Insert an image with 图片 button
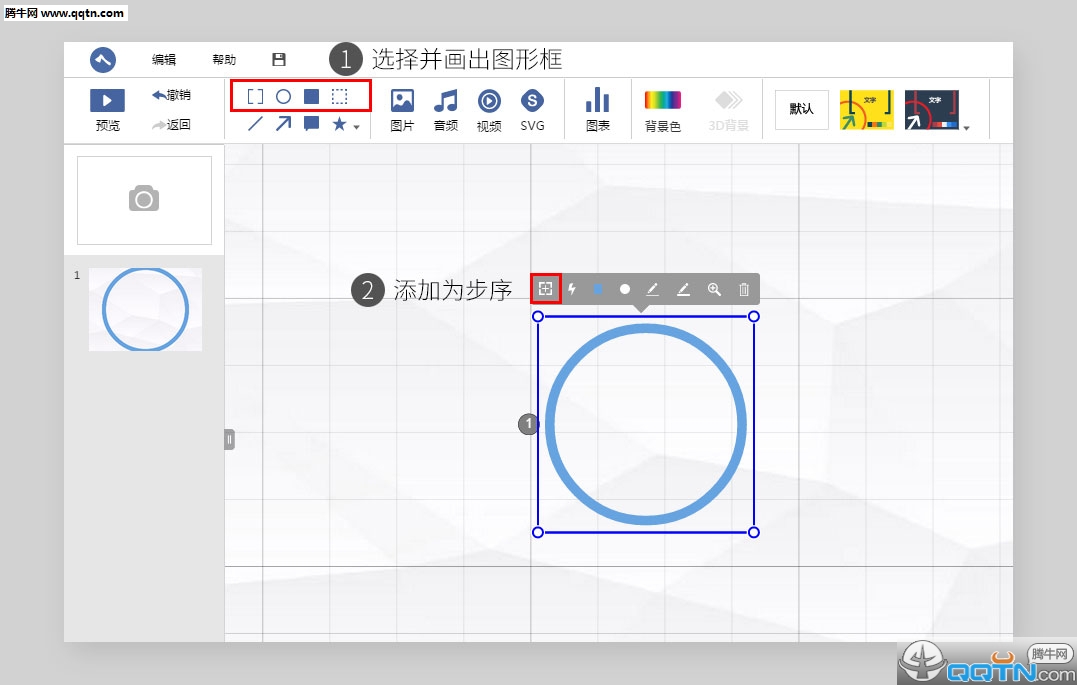The height and width of the screenshot is (685, 1077). pyautogui.click(x=402, y=108)
